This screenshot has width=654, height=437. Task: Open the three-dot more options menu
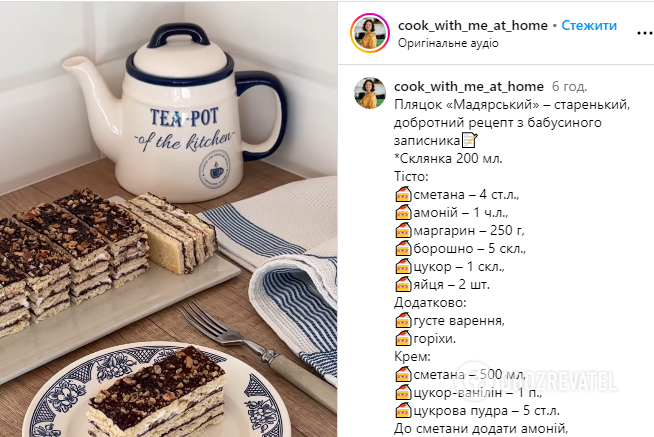(x=645, y=33)
